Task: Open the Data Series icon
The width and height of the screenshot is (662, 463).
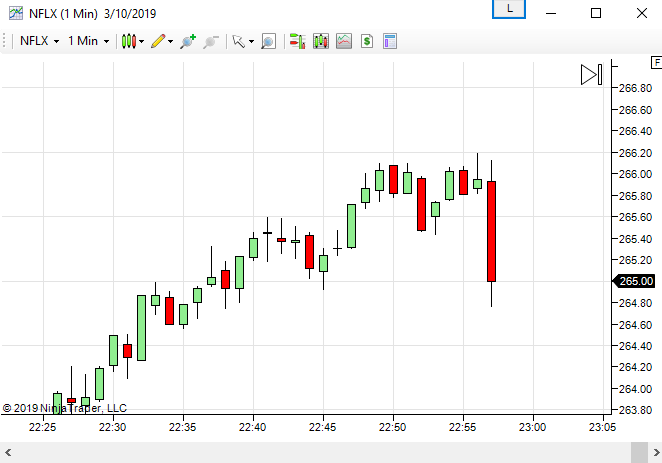Action: 321,41
